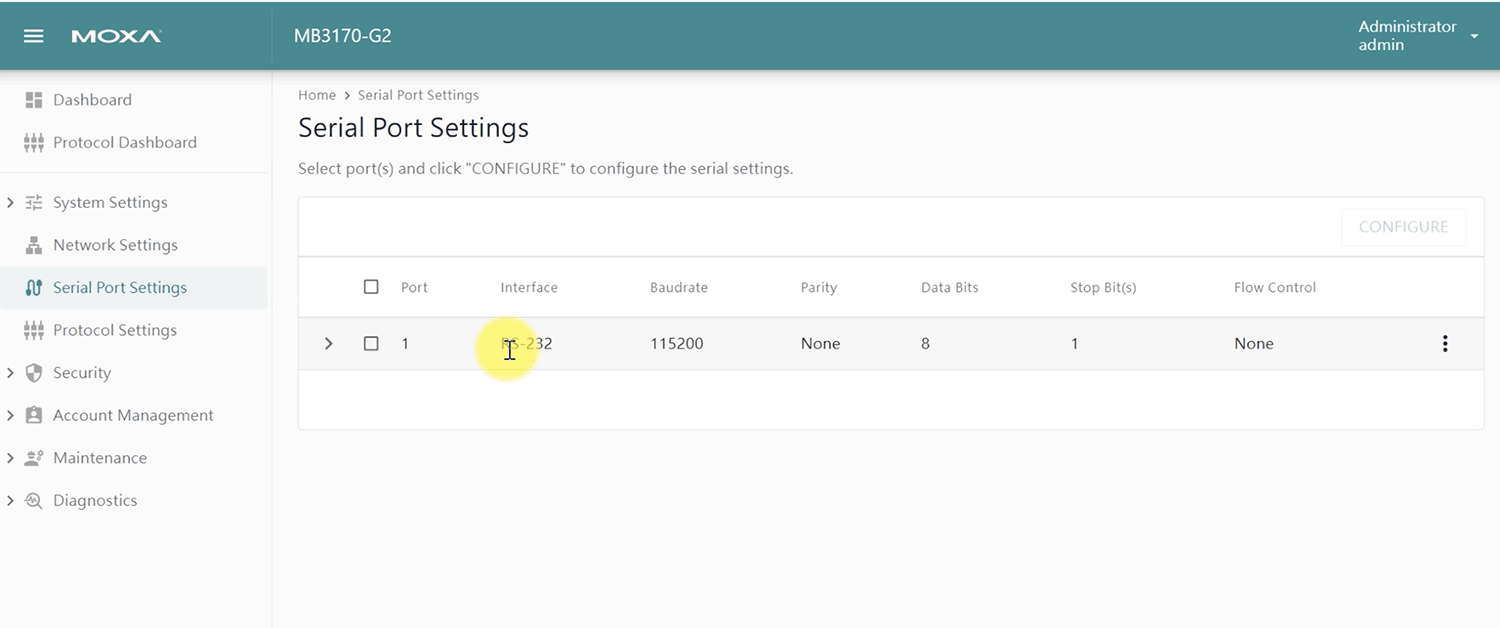Click the Network Settings icon
The image size is (1500, 628).
[34, 245]
